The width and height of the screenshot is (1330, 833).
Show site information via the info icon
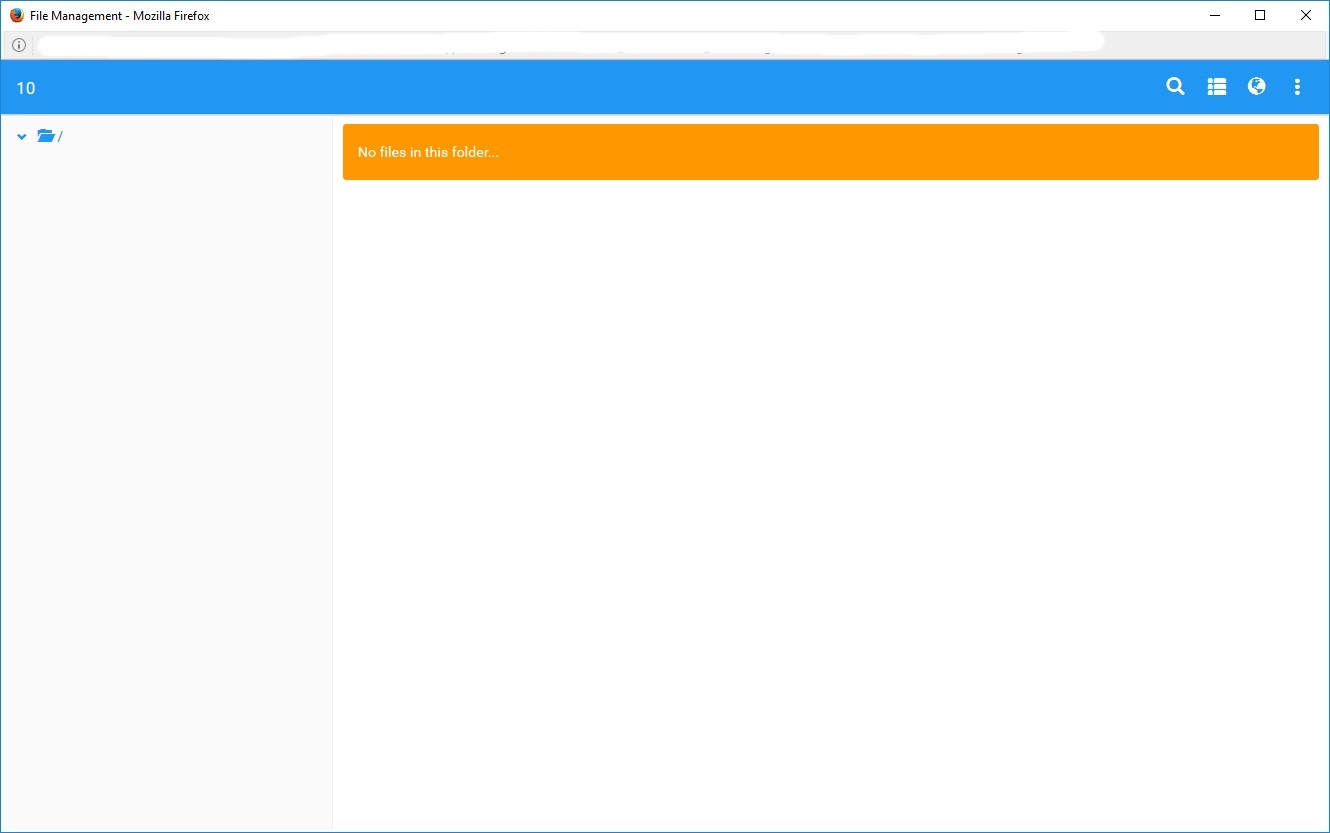18,45
